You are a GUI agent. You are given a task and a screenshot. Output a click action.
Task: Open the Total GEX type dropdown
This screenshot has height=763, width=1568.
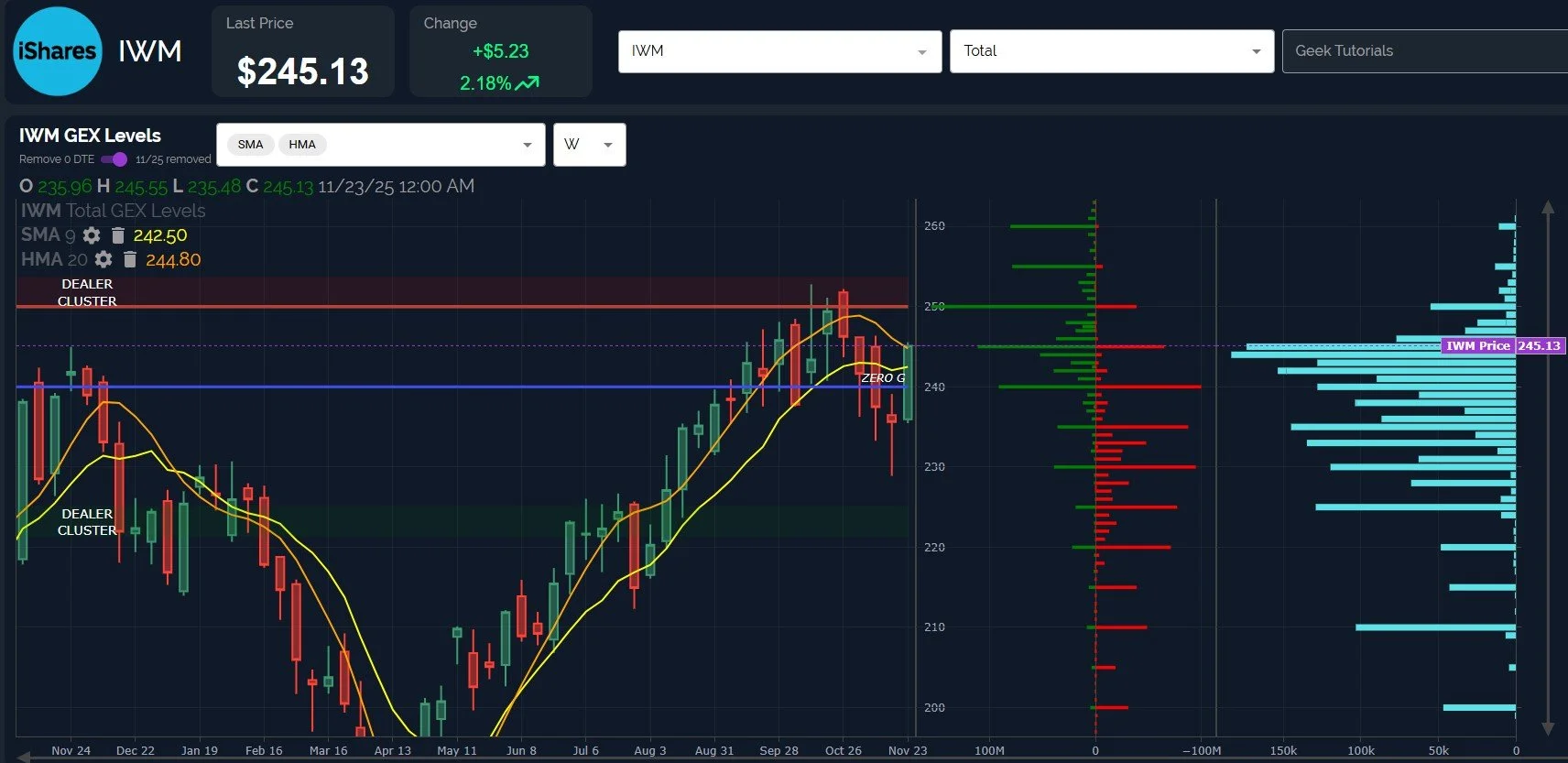(x=1112, y=51)
